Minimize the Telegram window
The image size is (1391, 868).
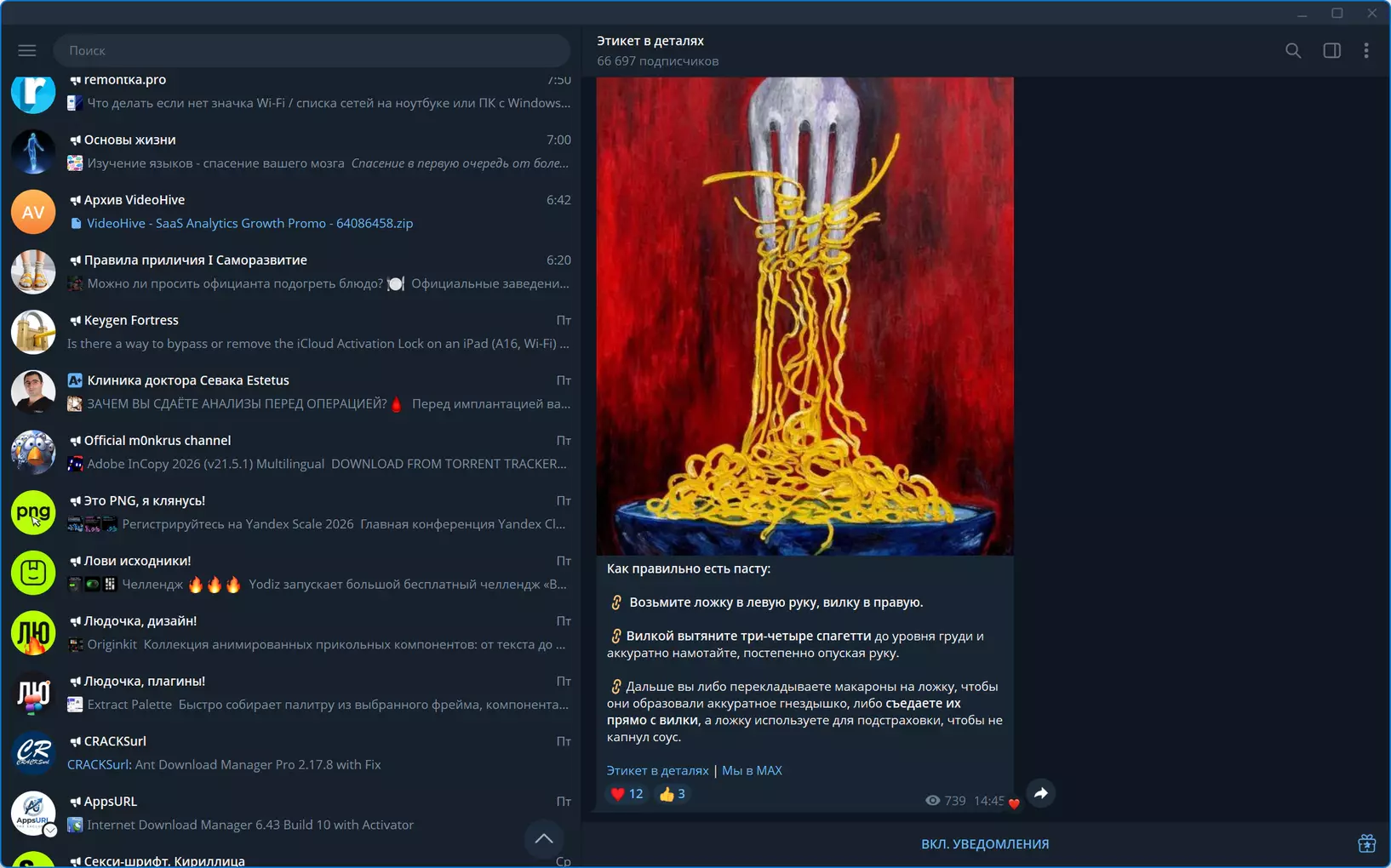tap(1302, 13)
